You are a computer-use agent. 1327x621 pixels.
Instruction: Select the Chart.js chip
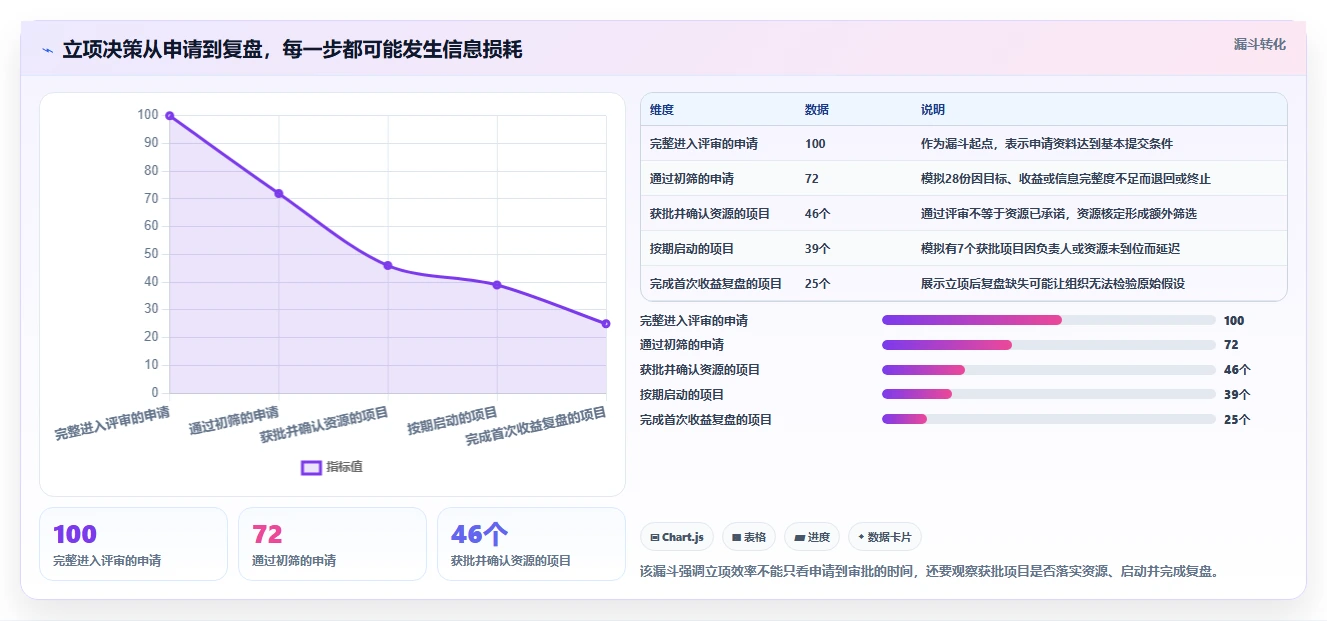click(677, 537)
